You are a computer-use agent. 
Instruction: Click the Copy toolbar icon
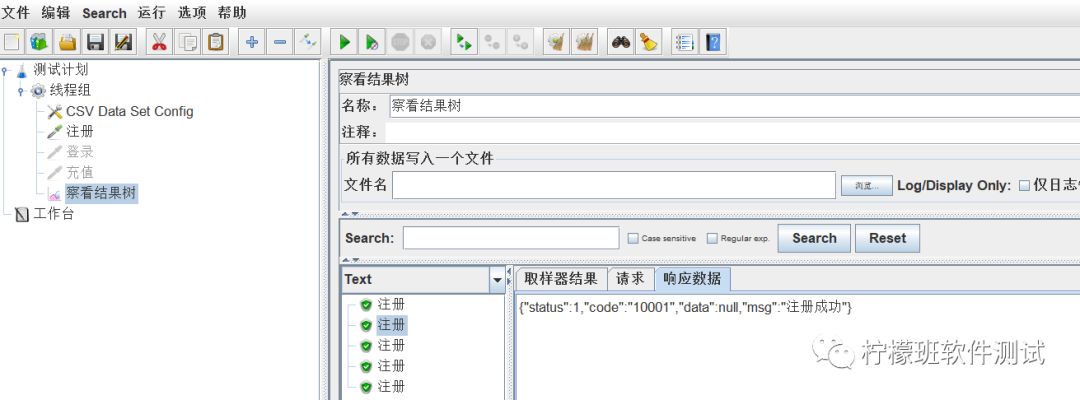[x=187, y=43]
